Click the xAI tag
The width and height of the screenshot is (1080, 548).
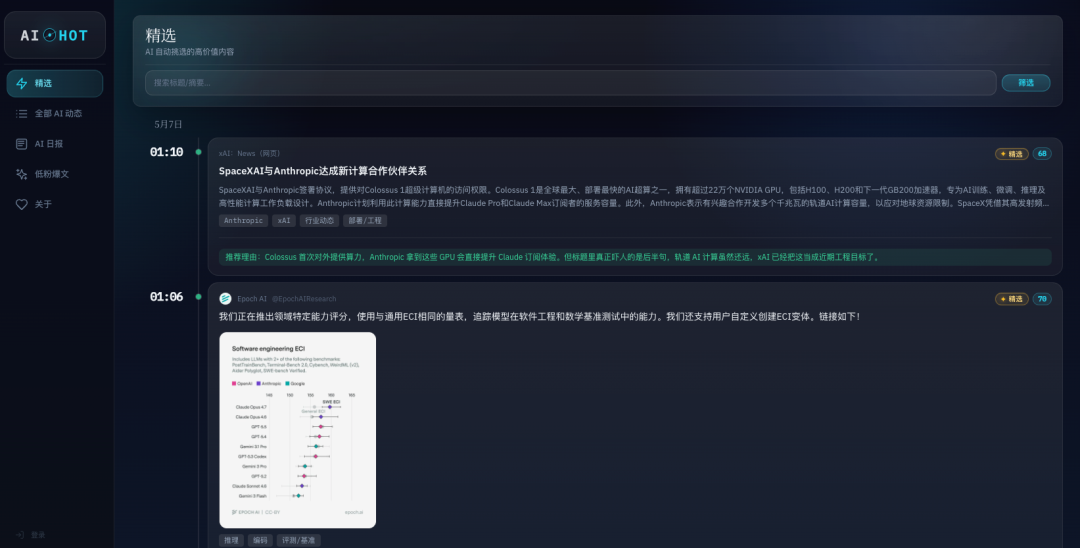[284, 220]
